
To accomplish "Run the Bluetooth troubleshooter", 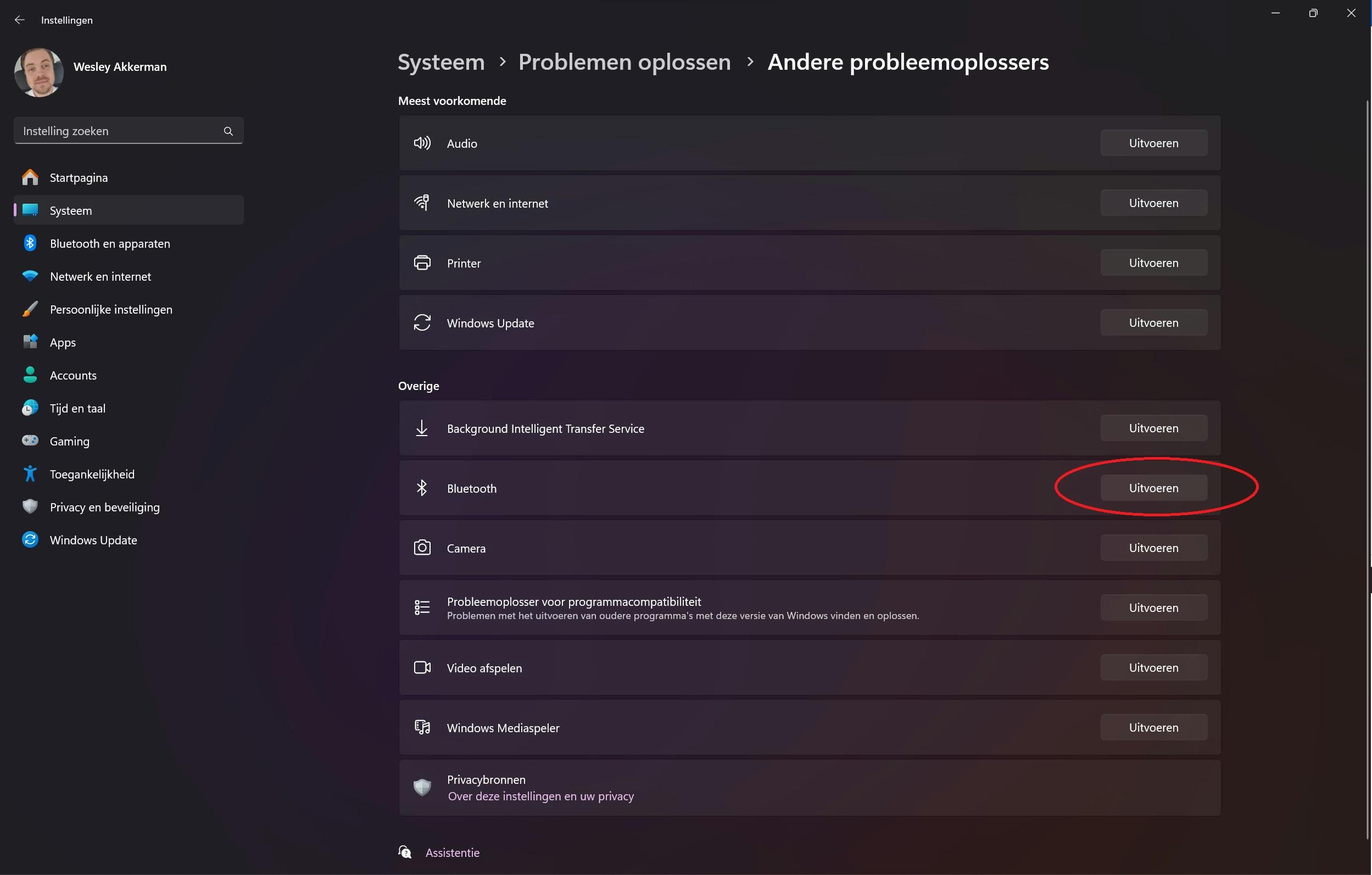I will click(x=1153, y=488).
